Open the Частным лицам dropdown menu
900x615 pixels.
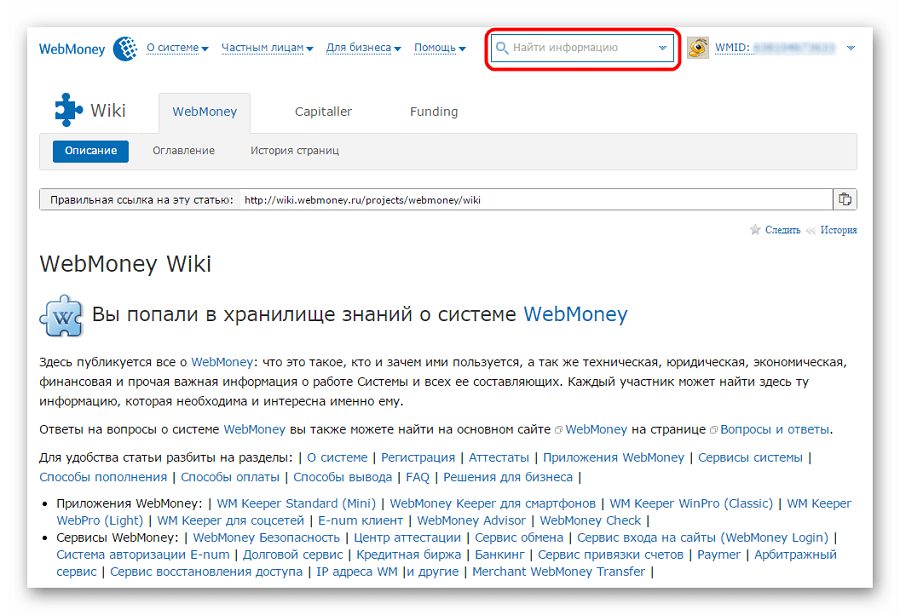point(267,48)
